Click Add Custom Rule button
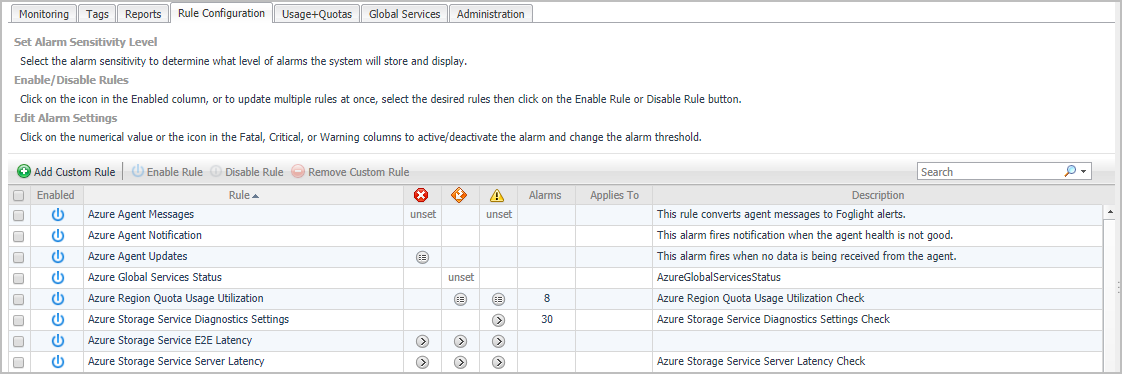 coord(66,172)
